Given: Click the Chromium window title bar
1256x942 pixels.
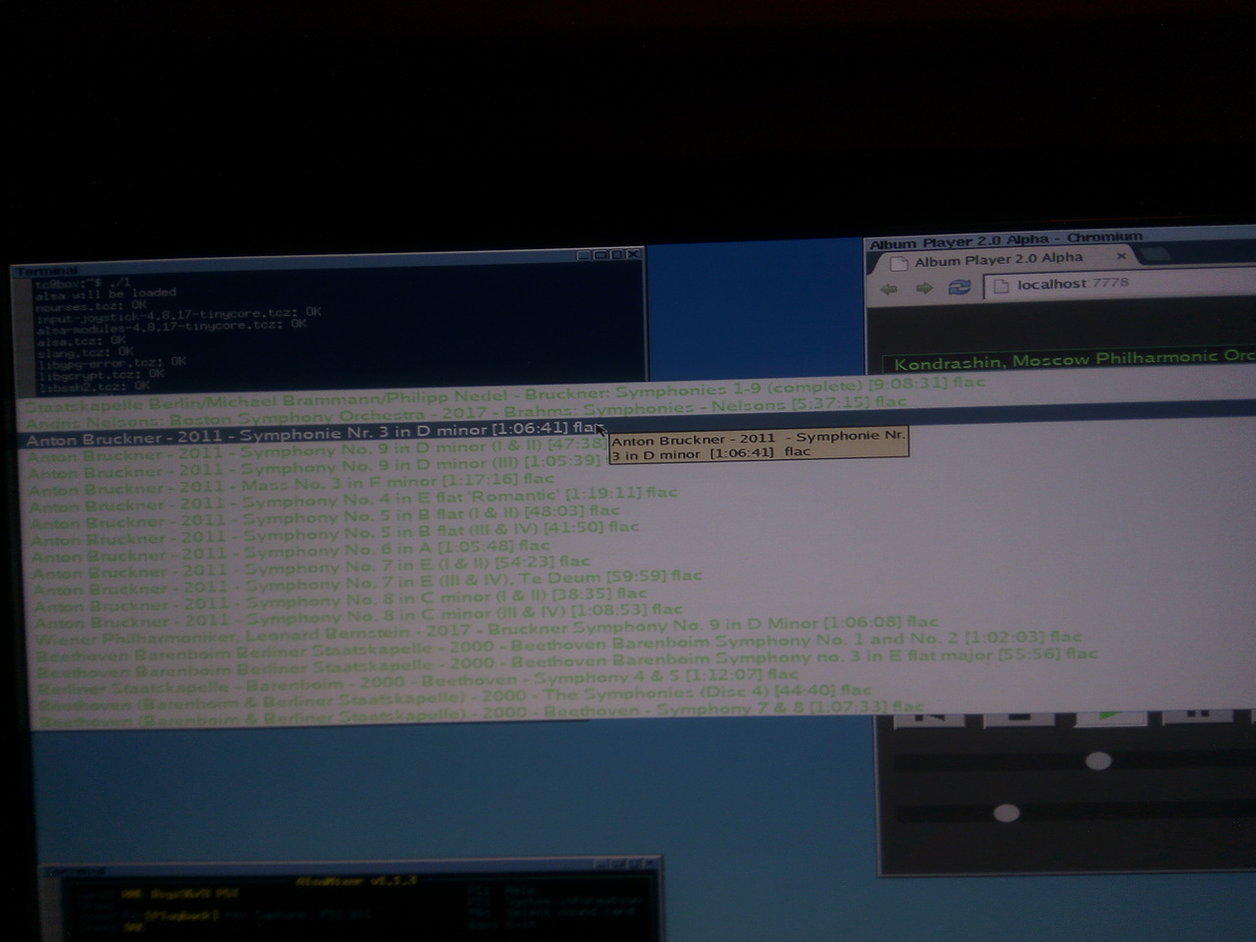Looking at the screenshot, I should coord(1060,238).
